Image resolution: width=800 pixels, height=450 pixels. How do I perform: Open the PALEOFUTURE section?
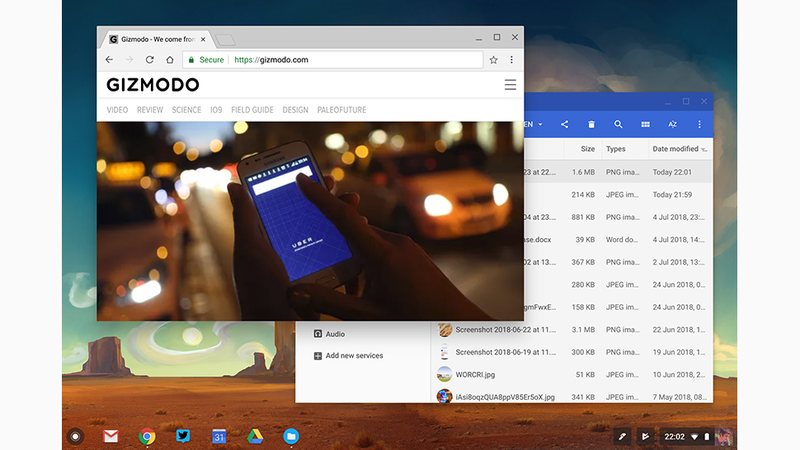click(341, 110)
